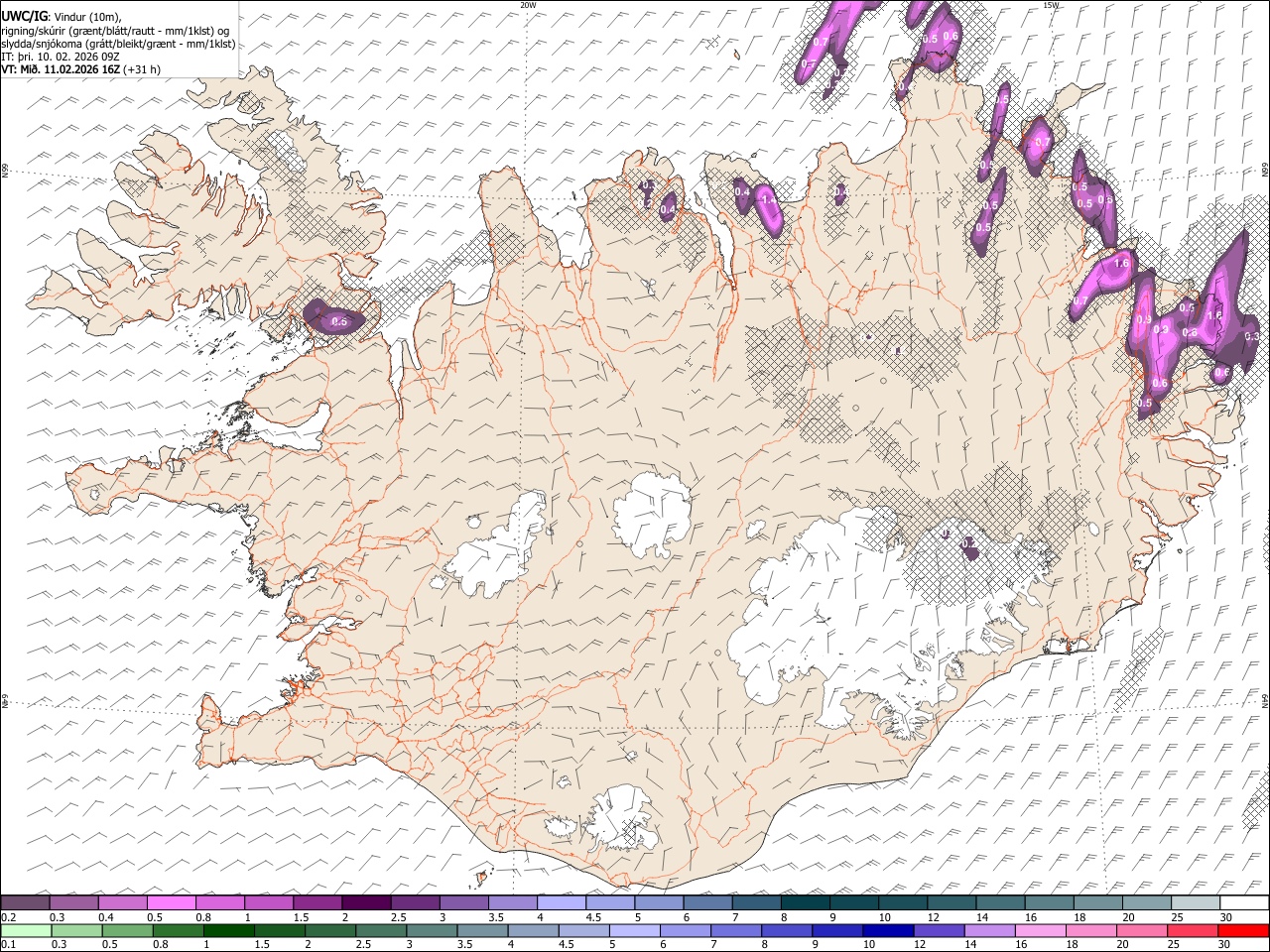
Task: Click the '25' label in the lower legend row
Action: [x=1176, y=945]
